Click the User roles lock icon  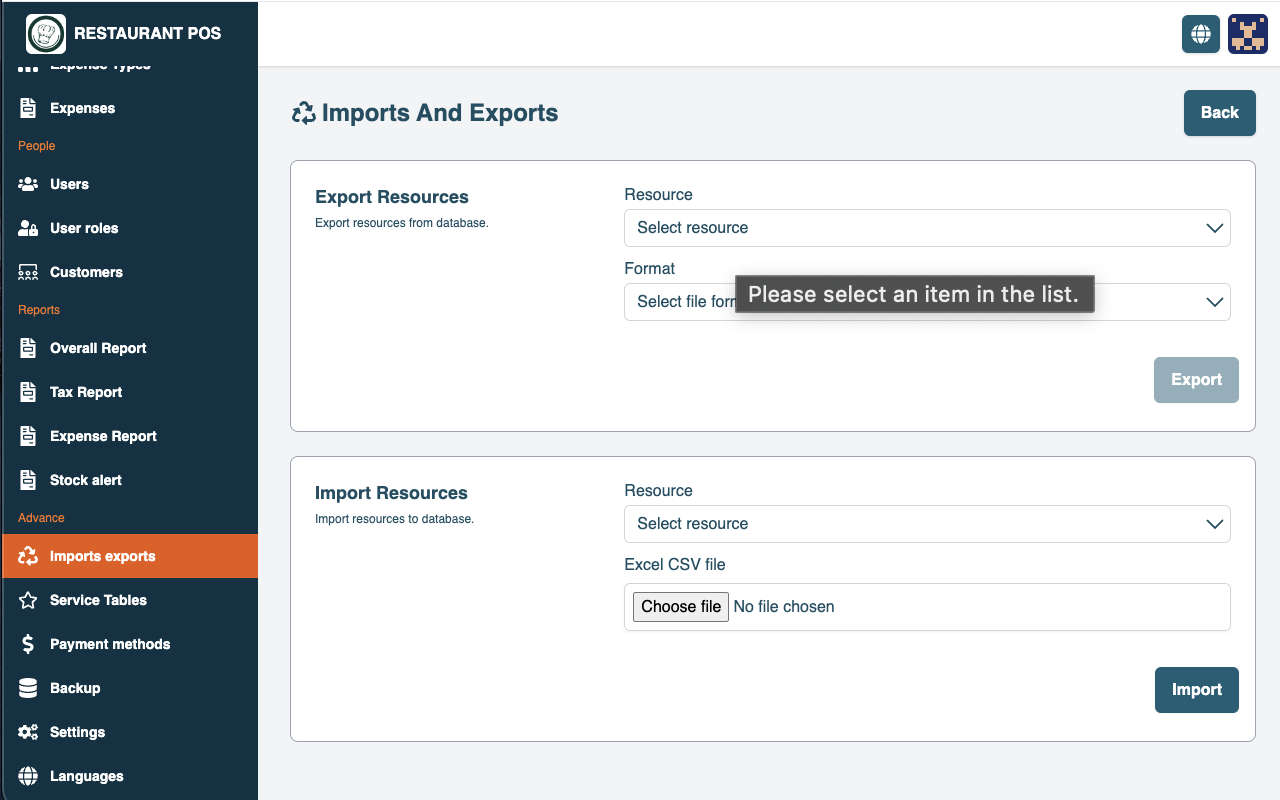pos(28,228)
